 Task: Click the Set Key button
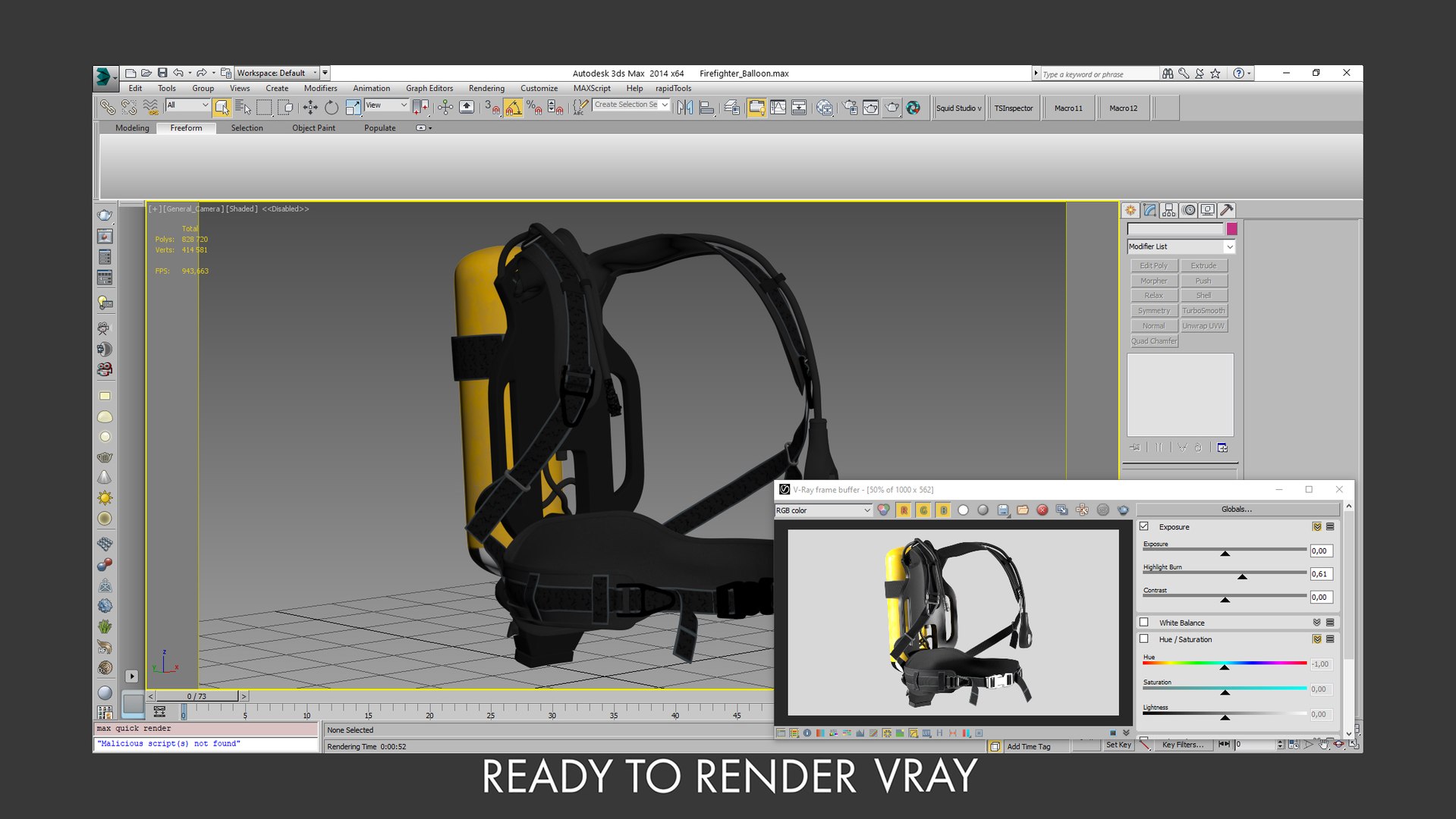coord(1118,745)
